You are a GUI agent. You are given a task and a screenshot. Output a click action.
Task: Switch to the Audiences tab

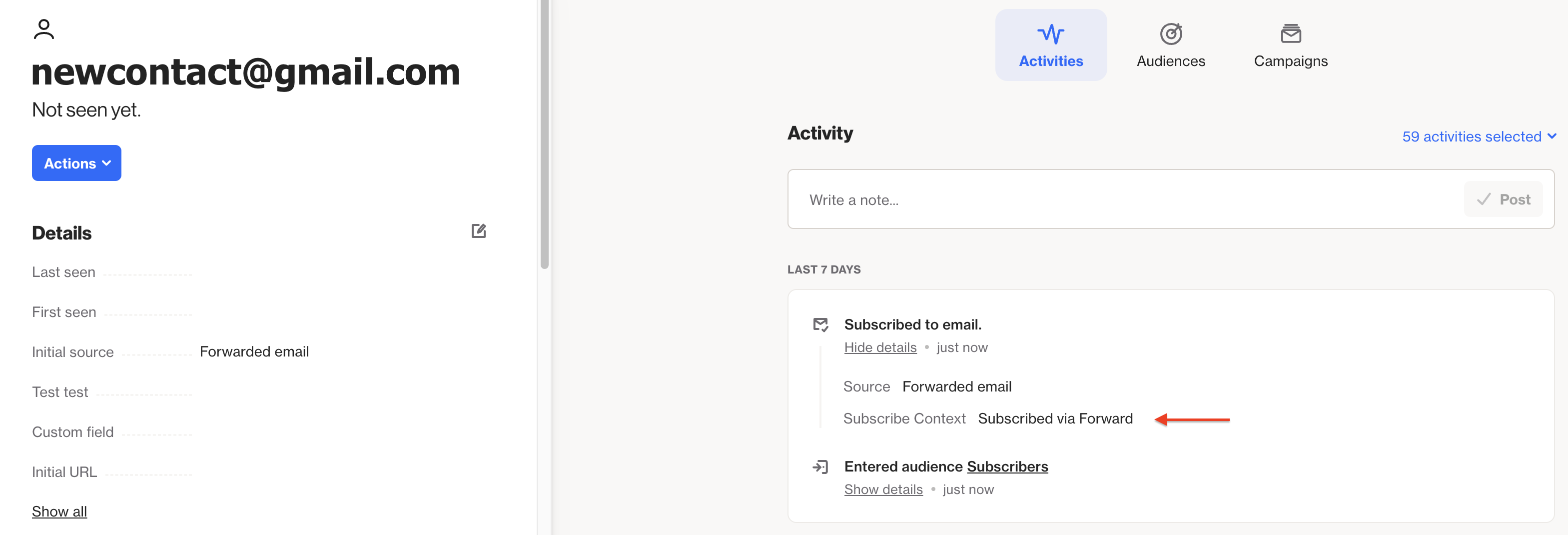(1171, 45)
